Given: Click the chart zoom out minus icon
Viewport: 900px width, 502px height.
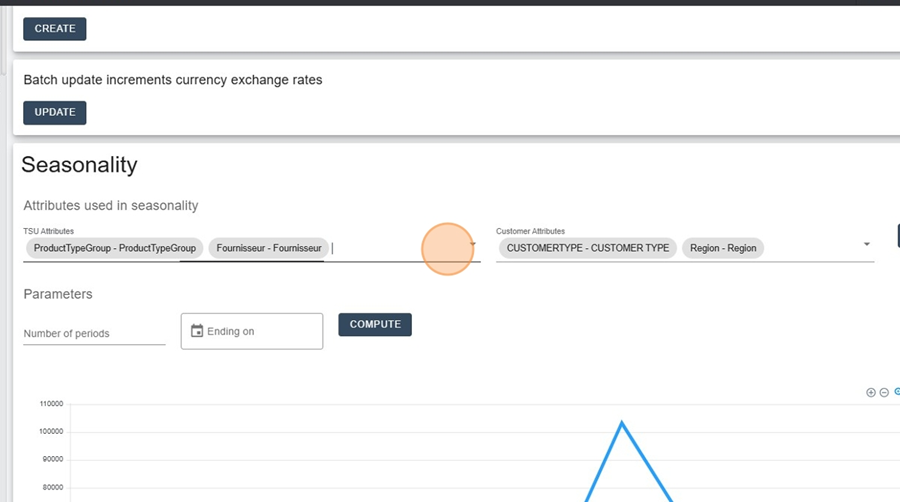Looking at the screenshot, I should click(x=884, y=392).
